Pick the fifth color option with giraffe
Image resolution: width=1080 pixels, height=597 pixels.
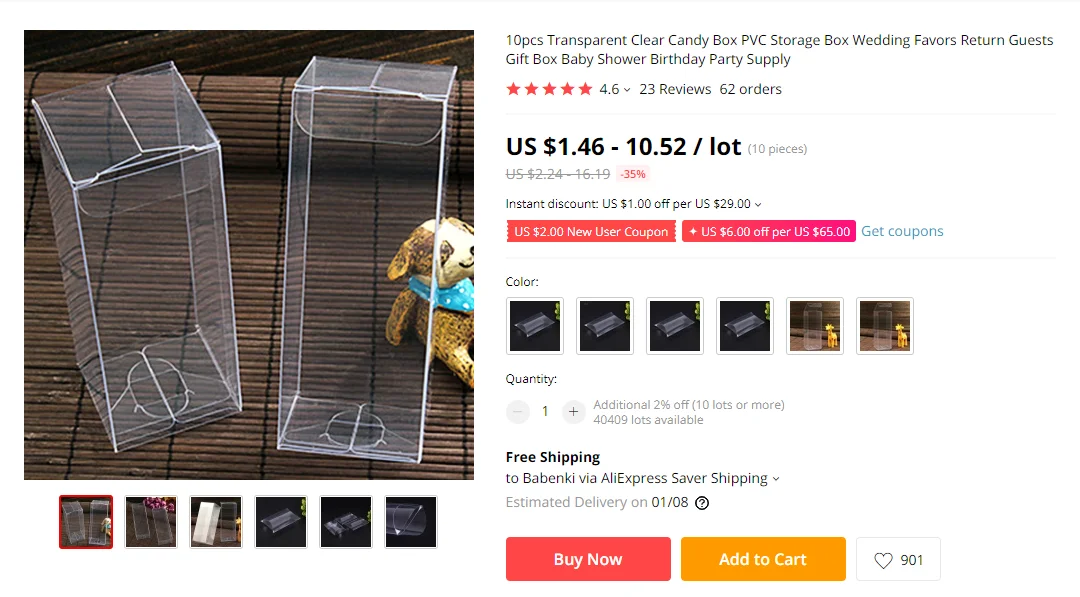point(815,326)
